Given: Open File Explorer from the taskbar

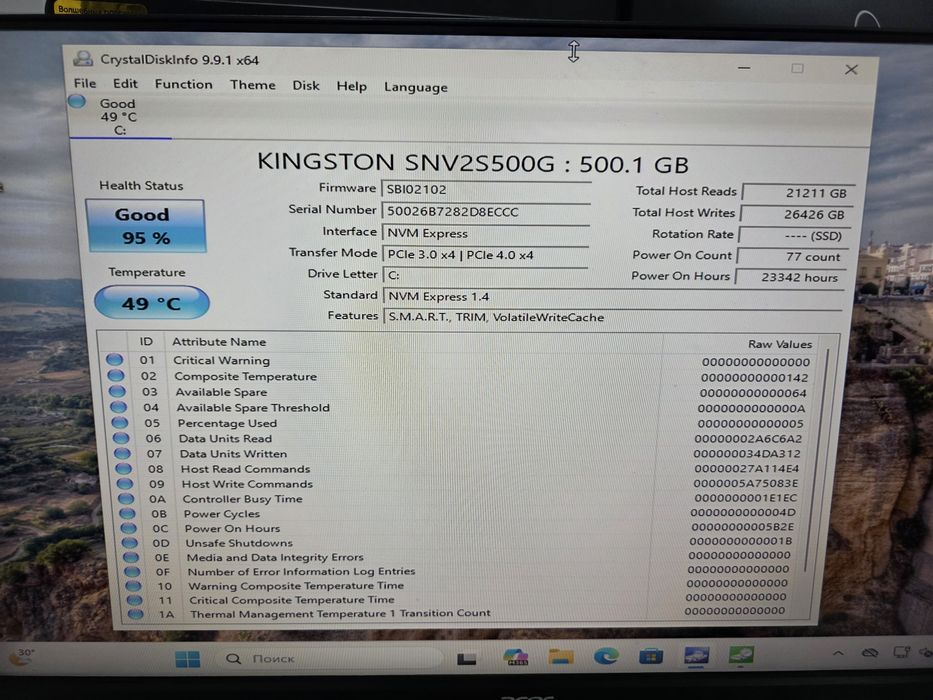Looking at the screenshot, I should point(561,657).
